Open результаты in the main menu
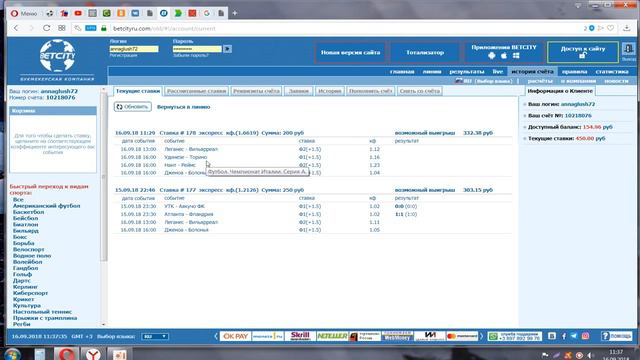Viewport: 640px width, 360px height. point(467,71)
